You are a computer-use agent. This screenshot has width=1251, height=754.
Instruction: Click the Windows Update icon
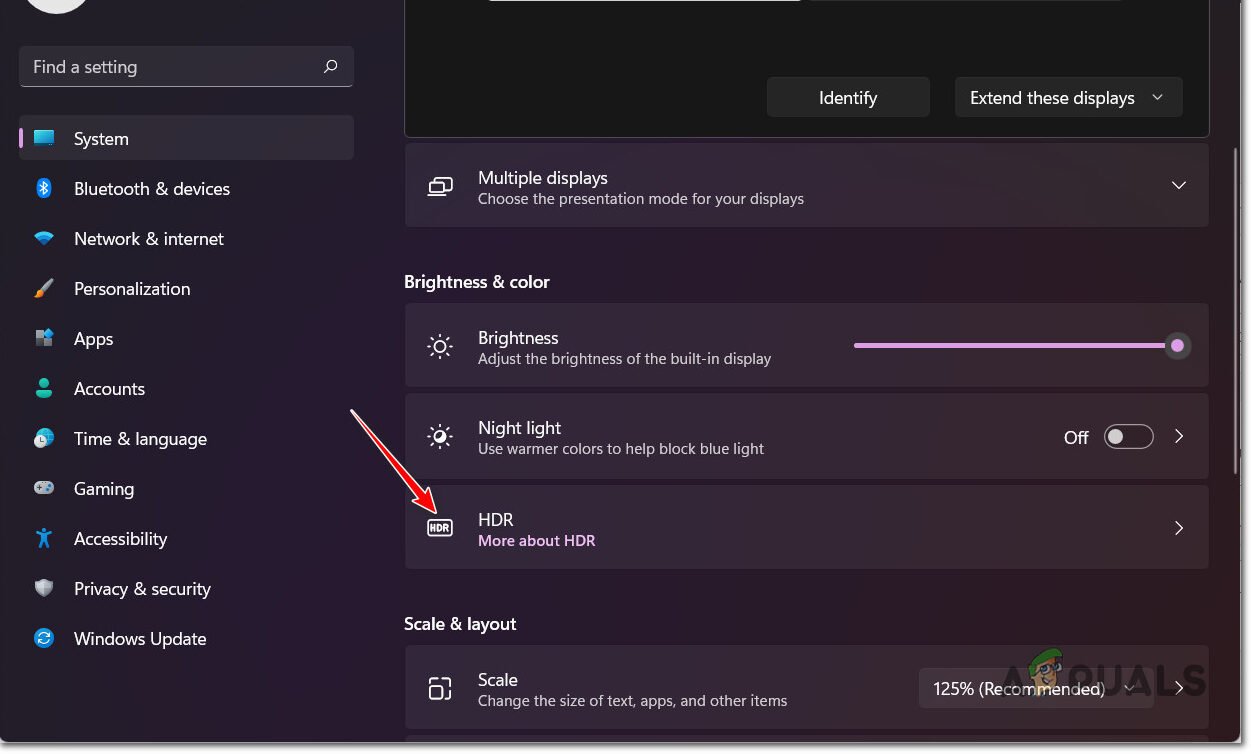click(44, 639)
